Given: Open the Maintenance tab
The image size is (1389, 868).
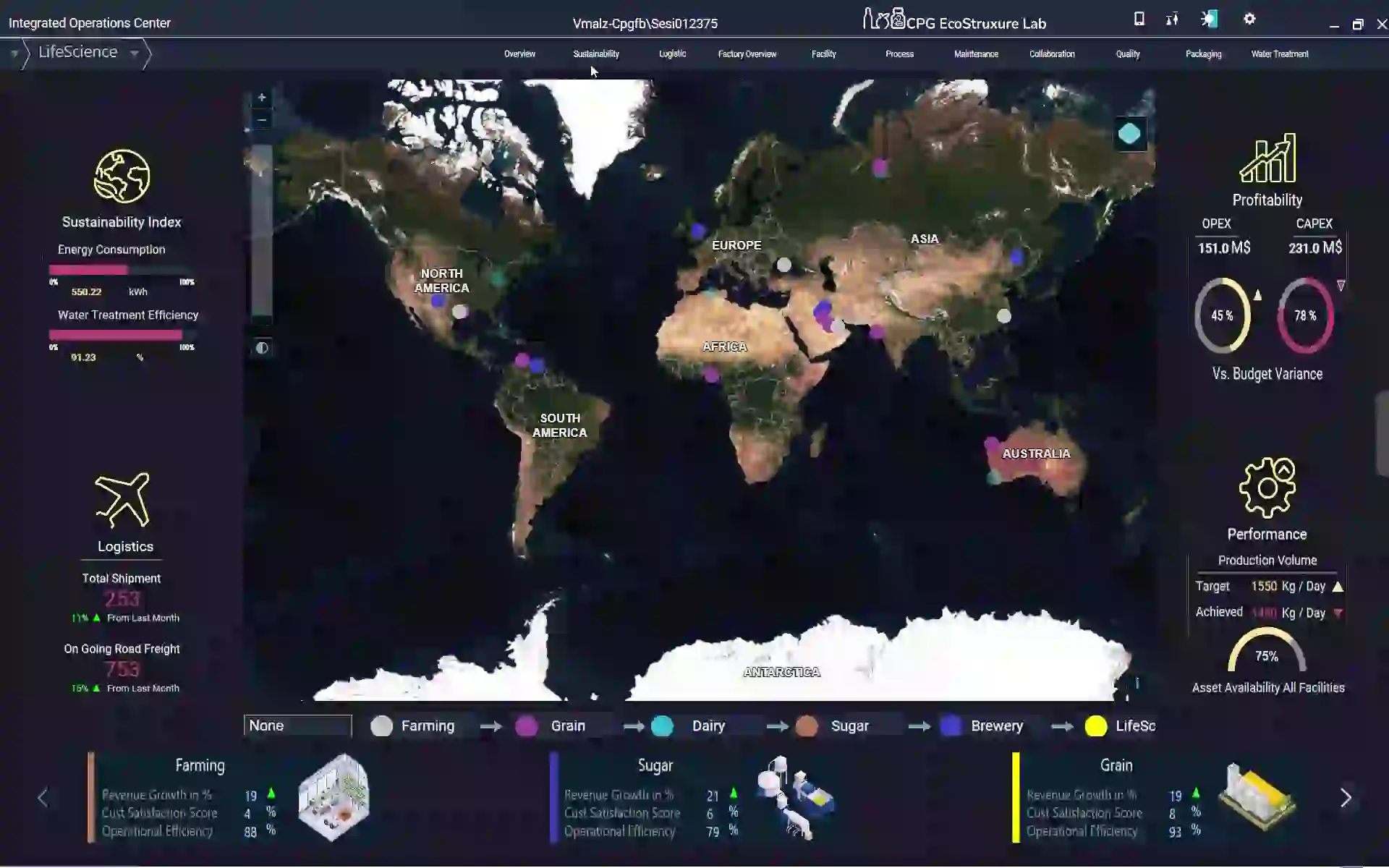Looking at the screenshot, I should point(976,54).
